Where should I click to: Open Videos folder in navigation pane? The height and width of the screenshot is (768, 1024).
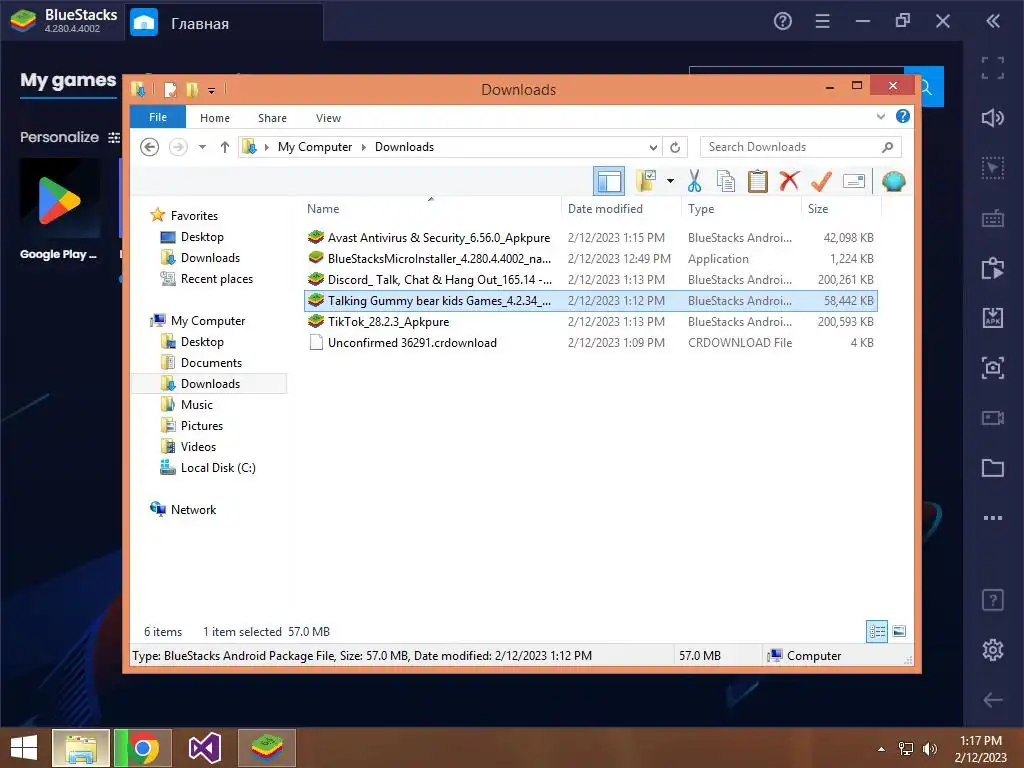coord(198,447)
